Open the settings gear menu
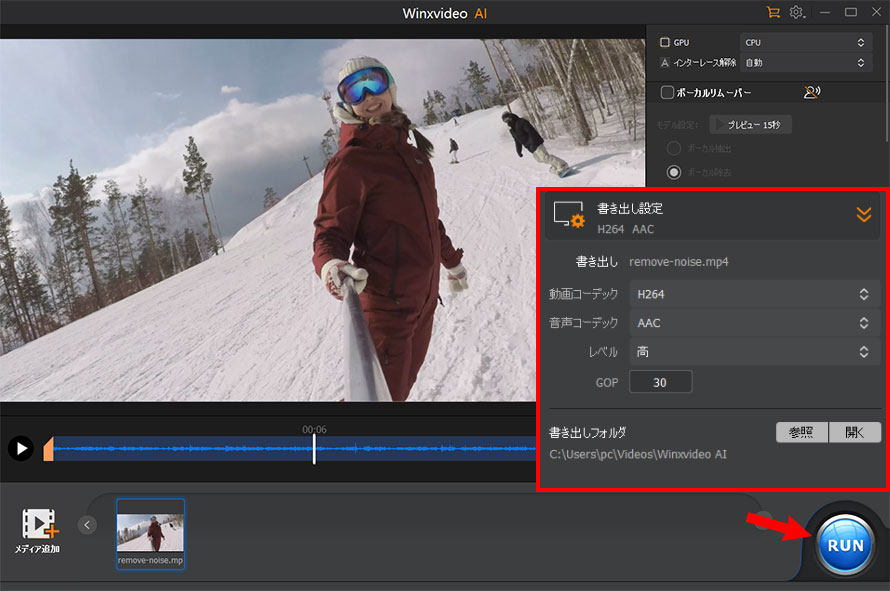Image resolution: width=890 pixels, height=591 pixels. (797, 13)
